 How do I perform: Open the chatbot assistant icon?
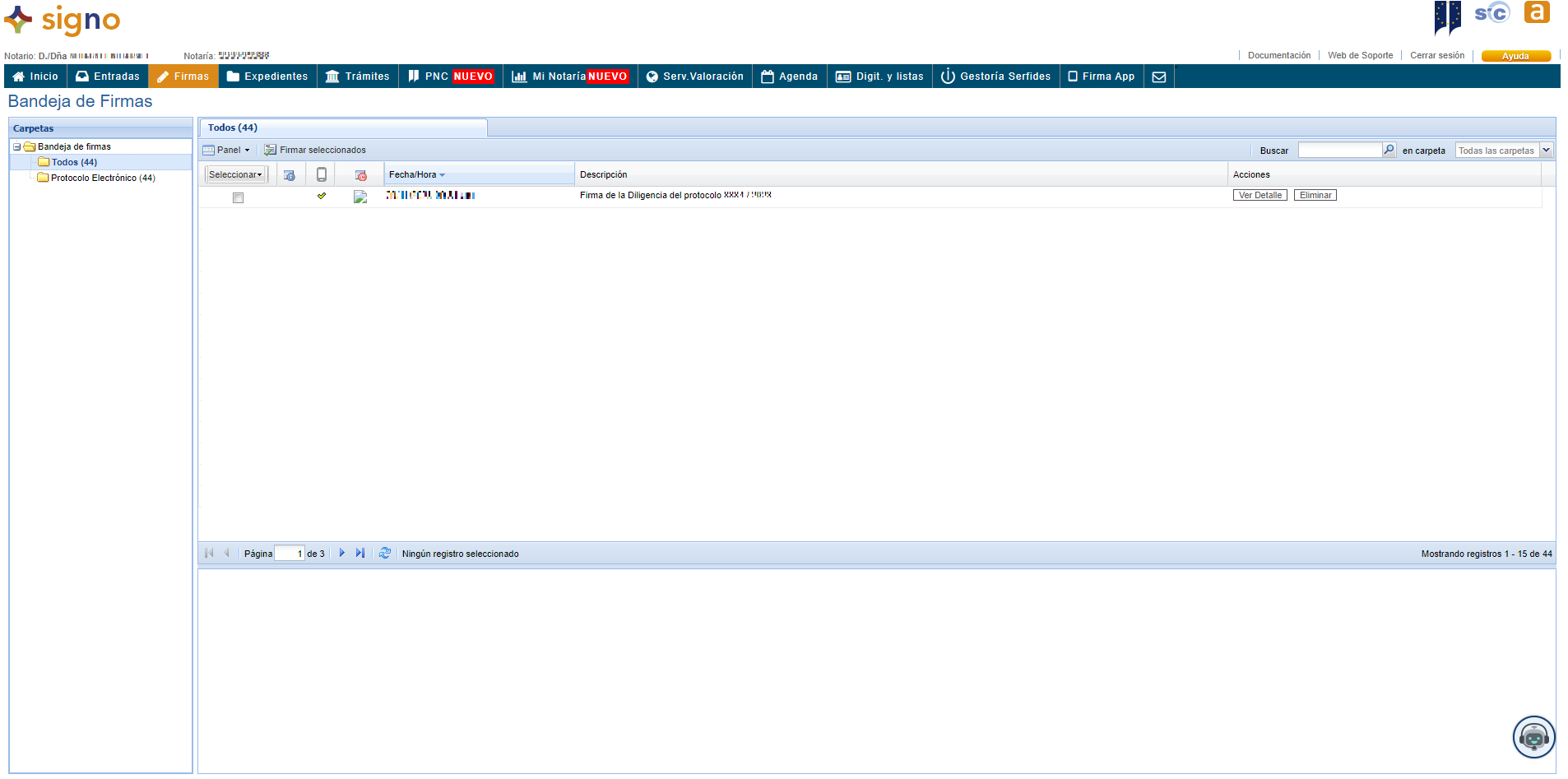1533,737
